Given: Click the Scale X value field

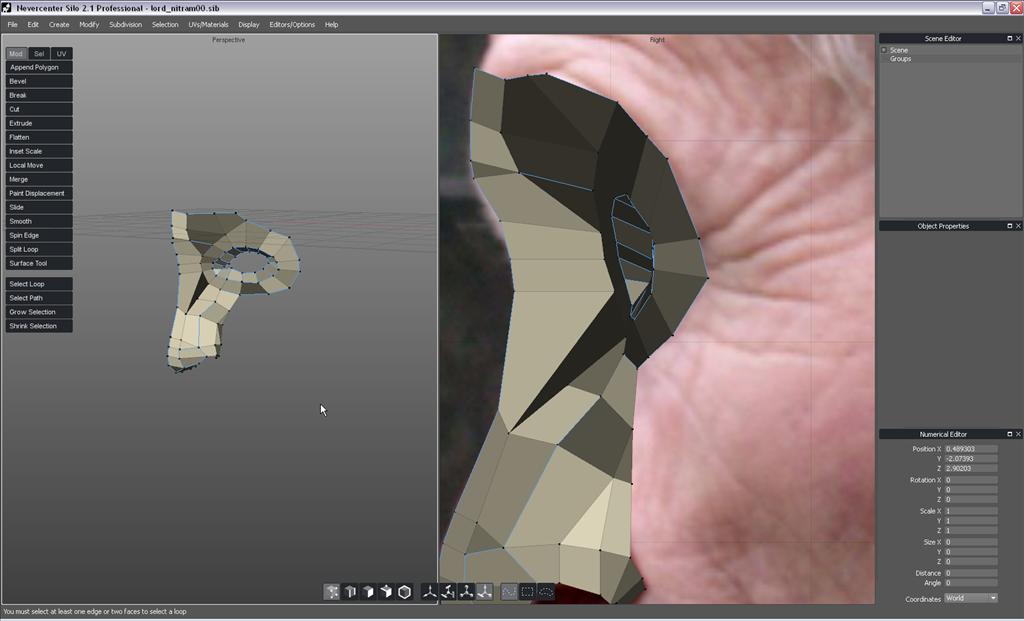Looking at the screenshot, I should point(971,511).
